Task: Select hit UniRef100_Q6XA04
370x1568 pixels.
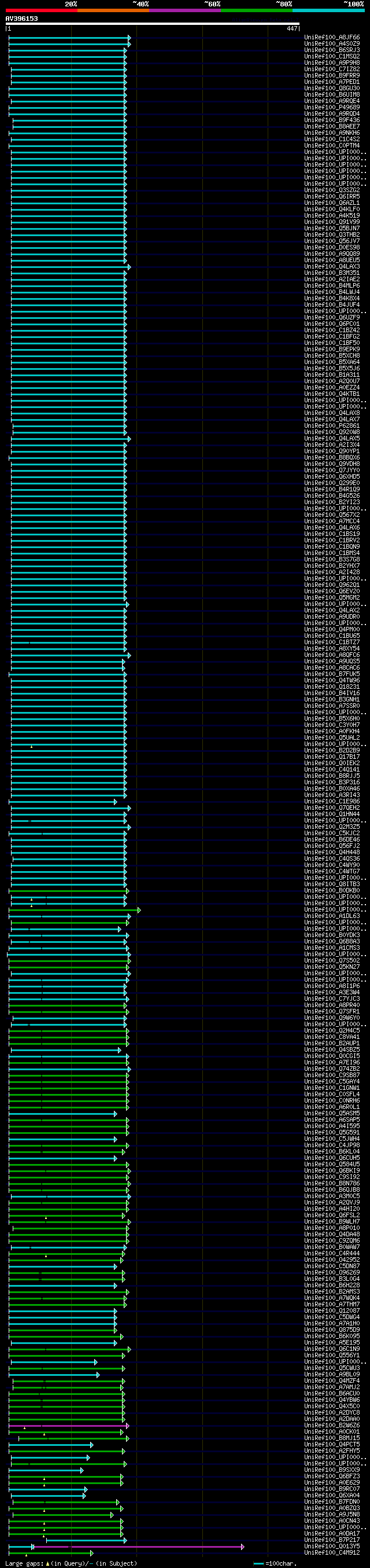Action: pos(332,1495)
